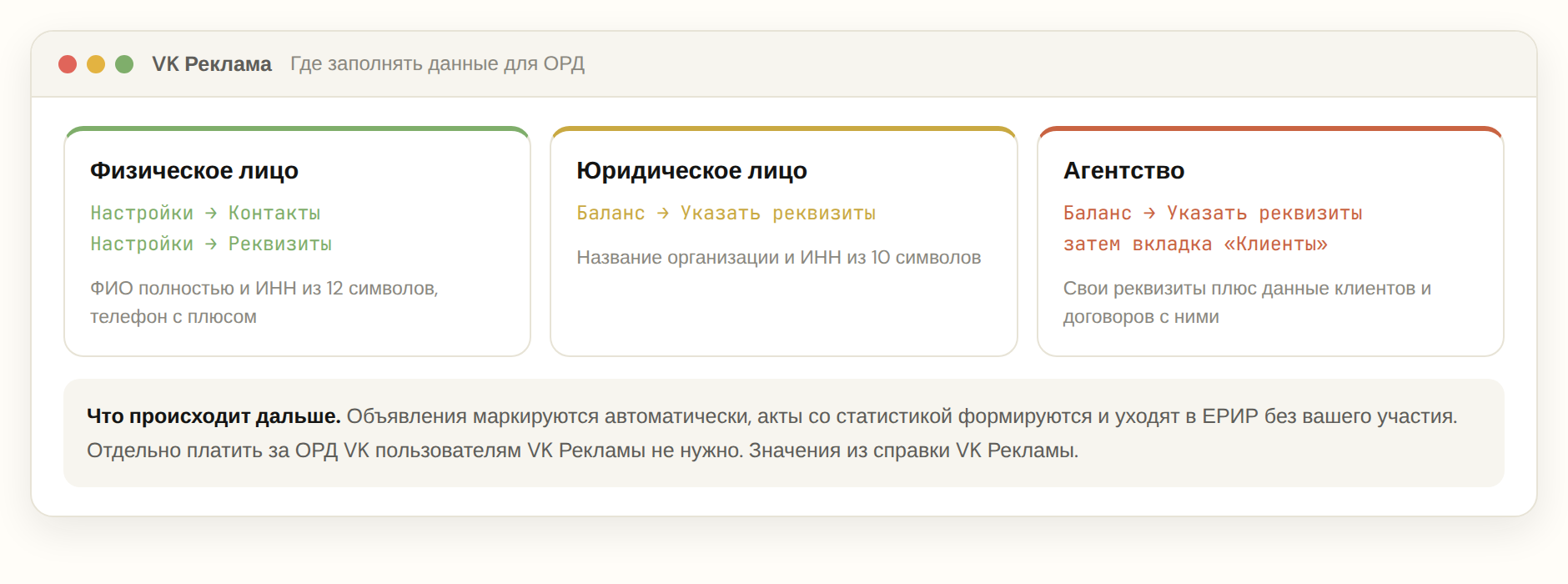Click the text договоров с ними
This screenshot has width=1568, height=584.
[x=1141, y=317]
